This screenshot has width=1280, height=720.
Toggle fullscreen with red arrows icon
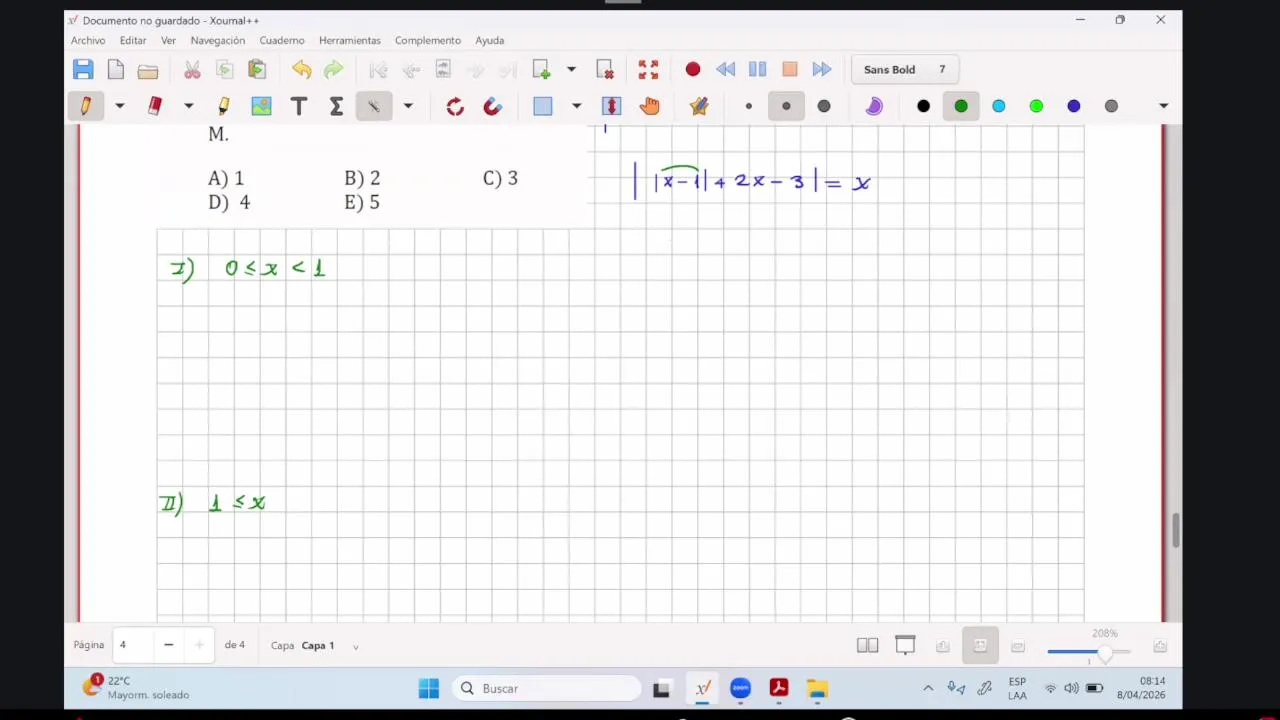click(648, 69)
